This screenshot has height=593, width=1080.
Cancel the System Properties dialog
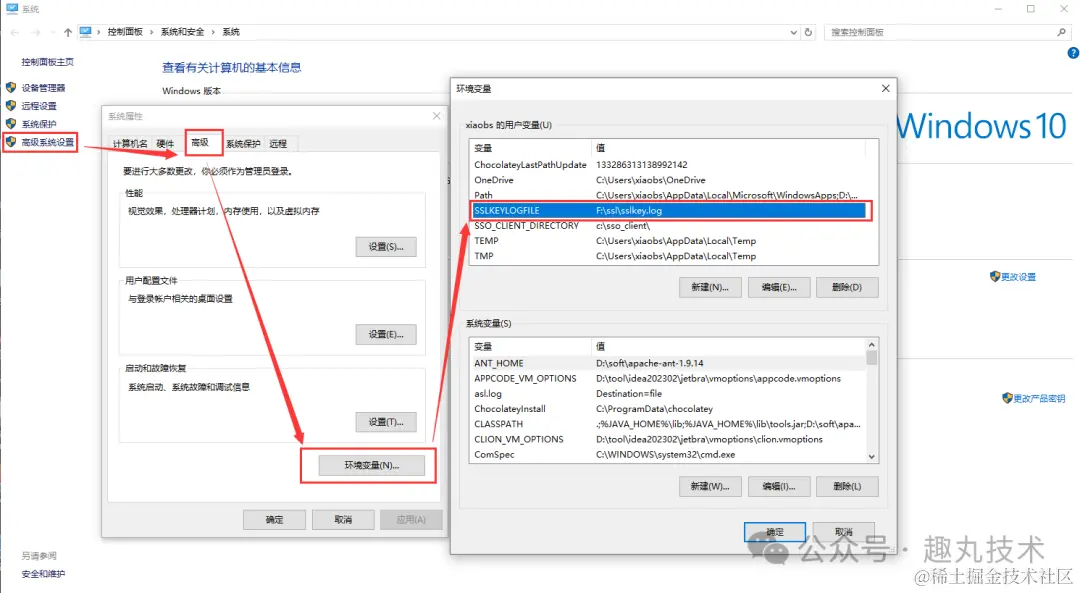point(343,519)
